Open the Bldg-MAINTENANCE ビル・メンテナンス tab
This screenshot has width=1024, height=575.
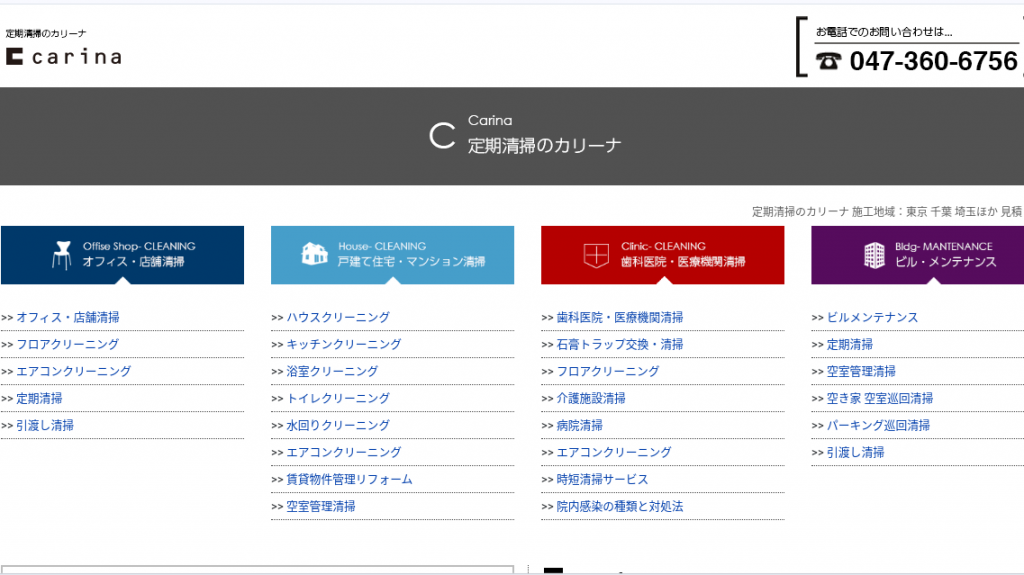pyautogui.click(x=918, y=255)
